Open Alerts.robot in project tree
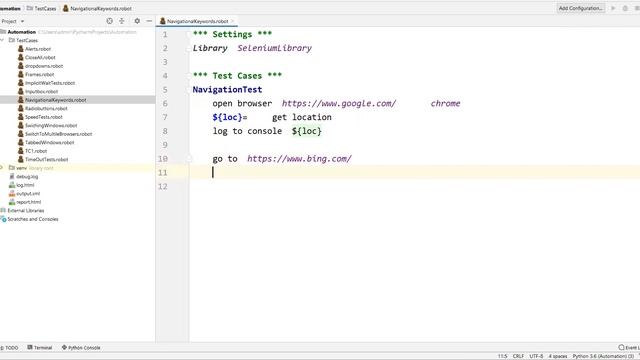The height and width of the screenshot is (360, 640). 38,49
